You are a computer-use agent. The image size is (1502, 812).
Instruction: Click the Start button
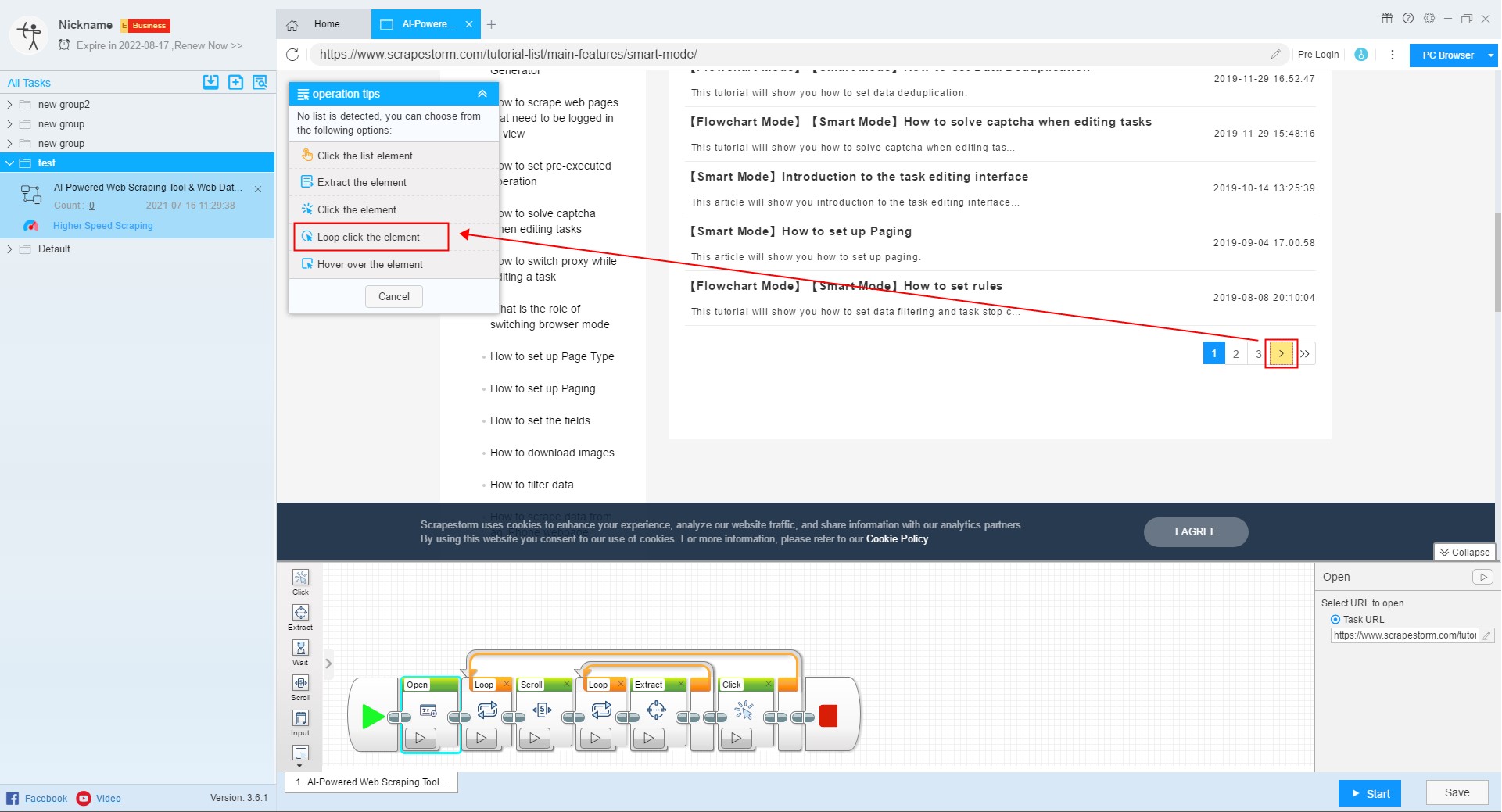1370,793
